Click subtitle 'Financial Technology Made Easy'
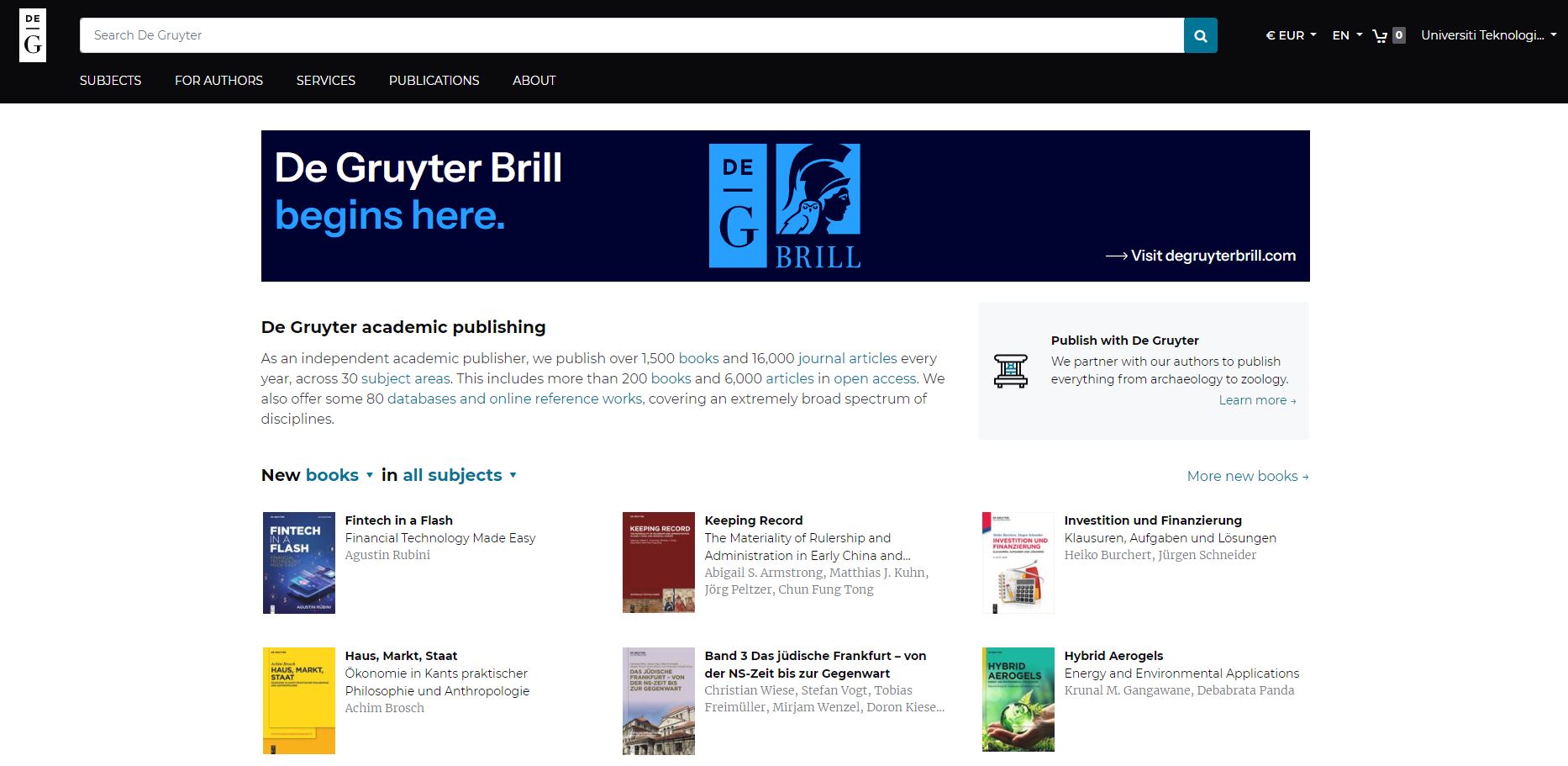Image resolution: width=1568 pixels, height=766 pixels. coord(440,538)
